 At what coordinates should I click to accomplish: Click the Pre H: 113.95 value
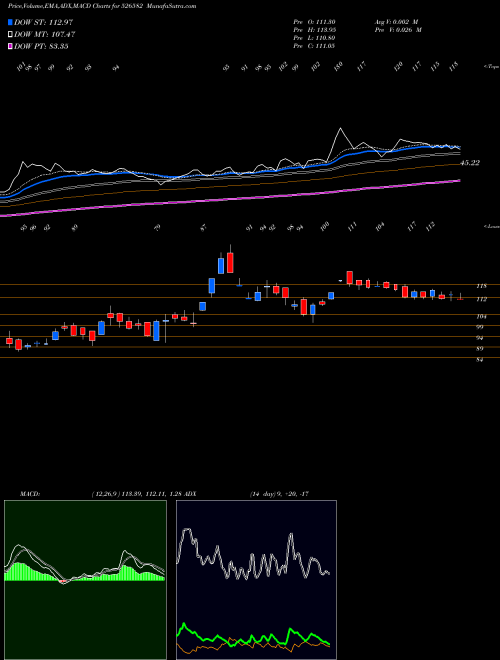click(314, 30)
